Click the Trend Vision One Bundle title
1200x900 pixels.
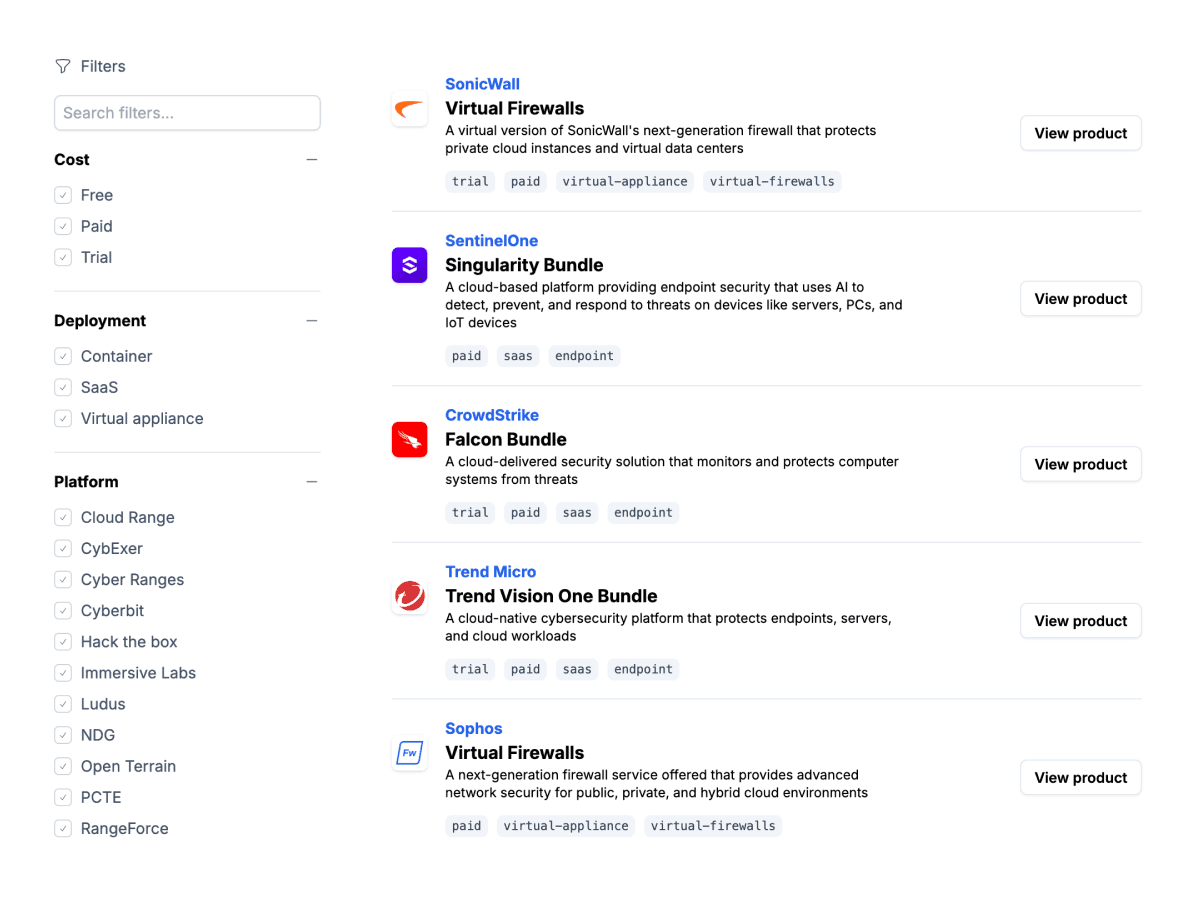click(x=551, y=596)
